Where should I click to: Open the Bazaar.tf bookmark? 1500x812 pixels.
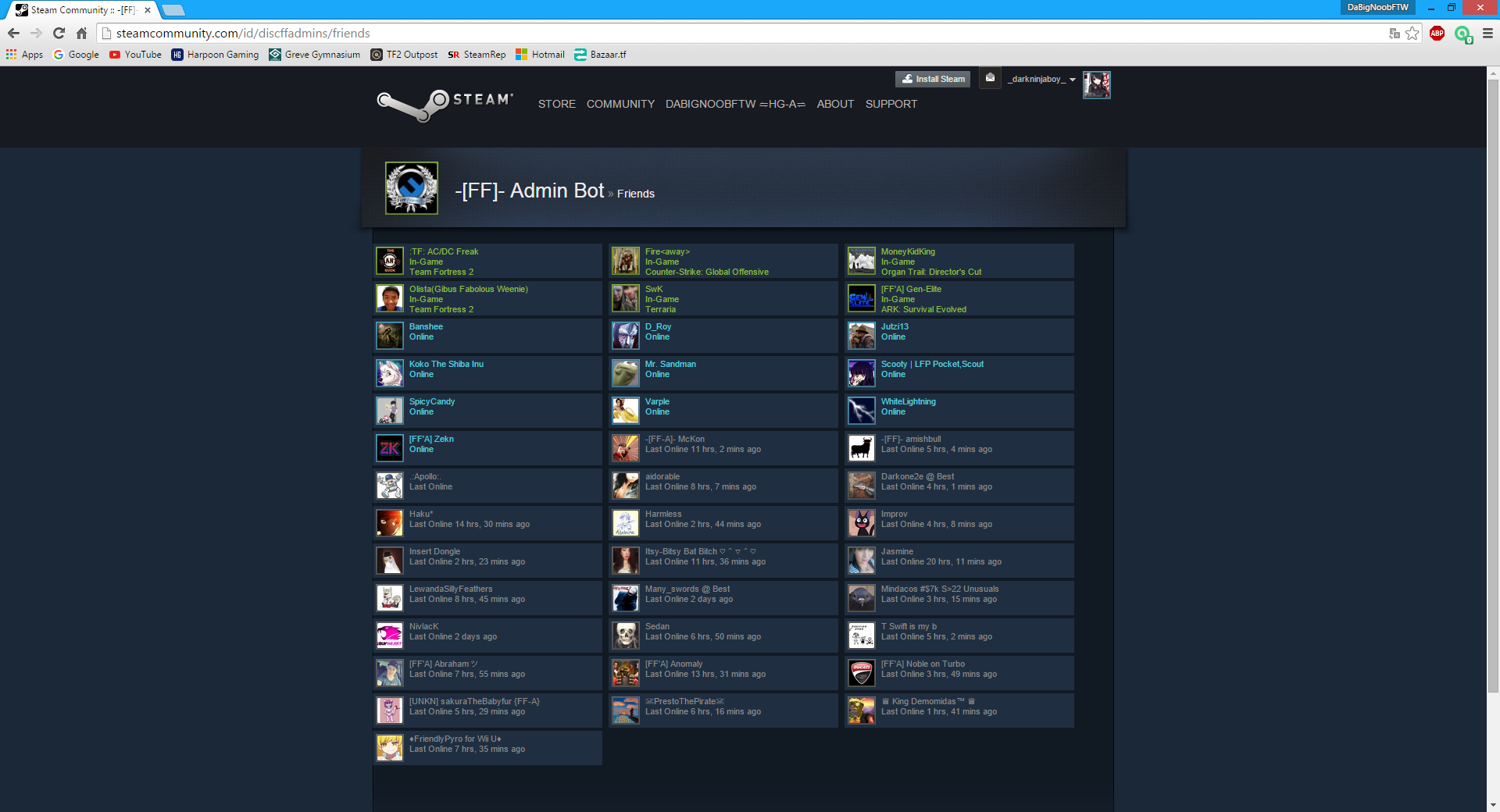click(600, 55)
